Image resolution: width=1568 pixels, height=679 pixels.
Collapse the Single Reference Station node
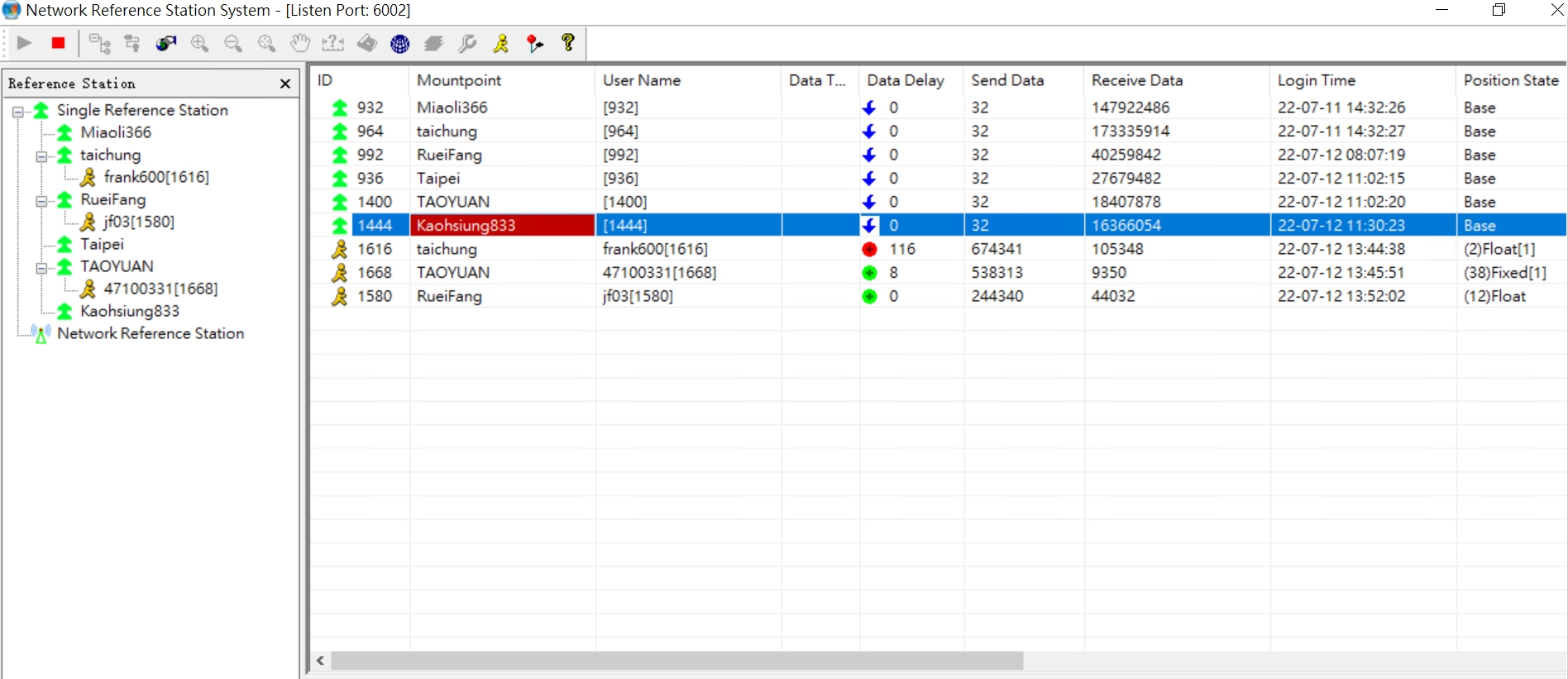pyautogui.click(x=17, y=111)
